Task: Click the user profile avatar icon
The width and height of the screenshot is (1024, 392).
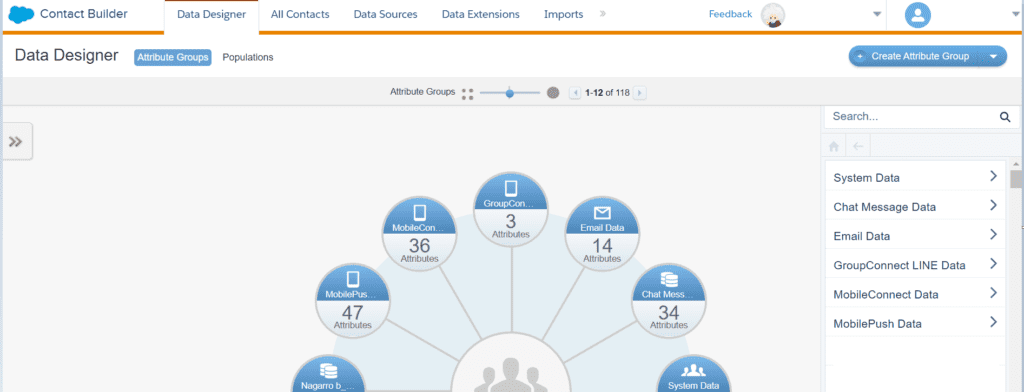Action: [x=918, y=15]
